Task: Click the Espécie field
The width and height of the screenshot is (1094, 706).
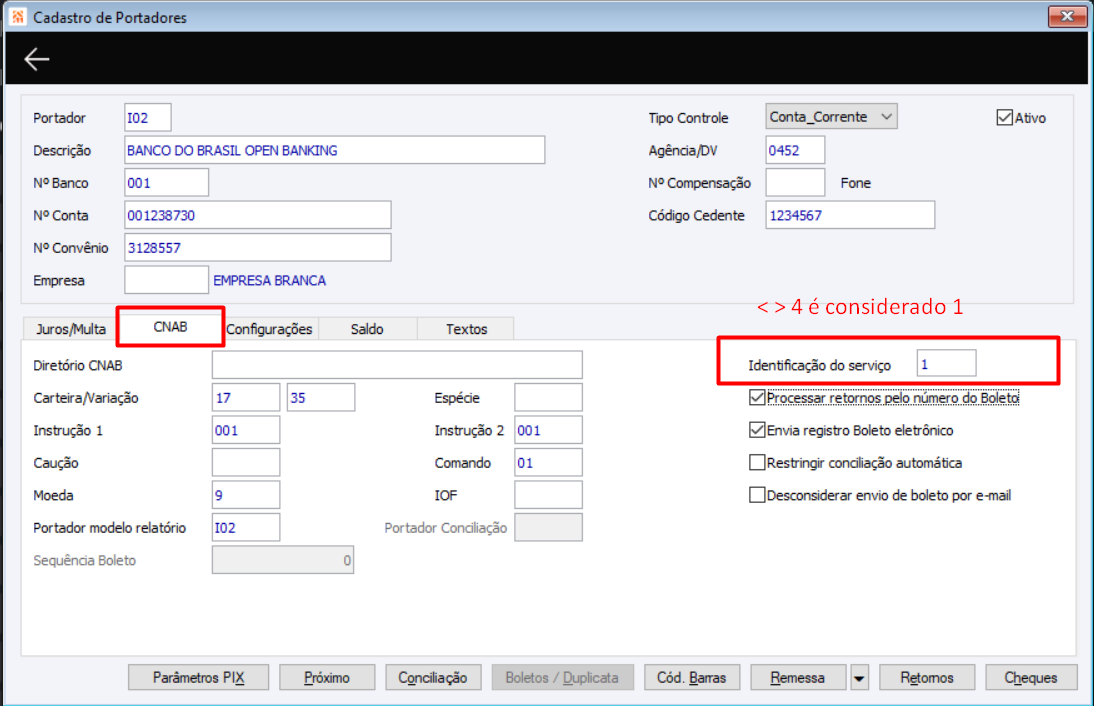Action: [548, 398]
